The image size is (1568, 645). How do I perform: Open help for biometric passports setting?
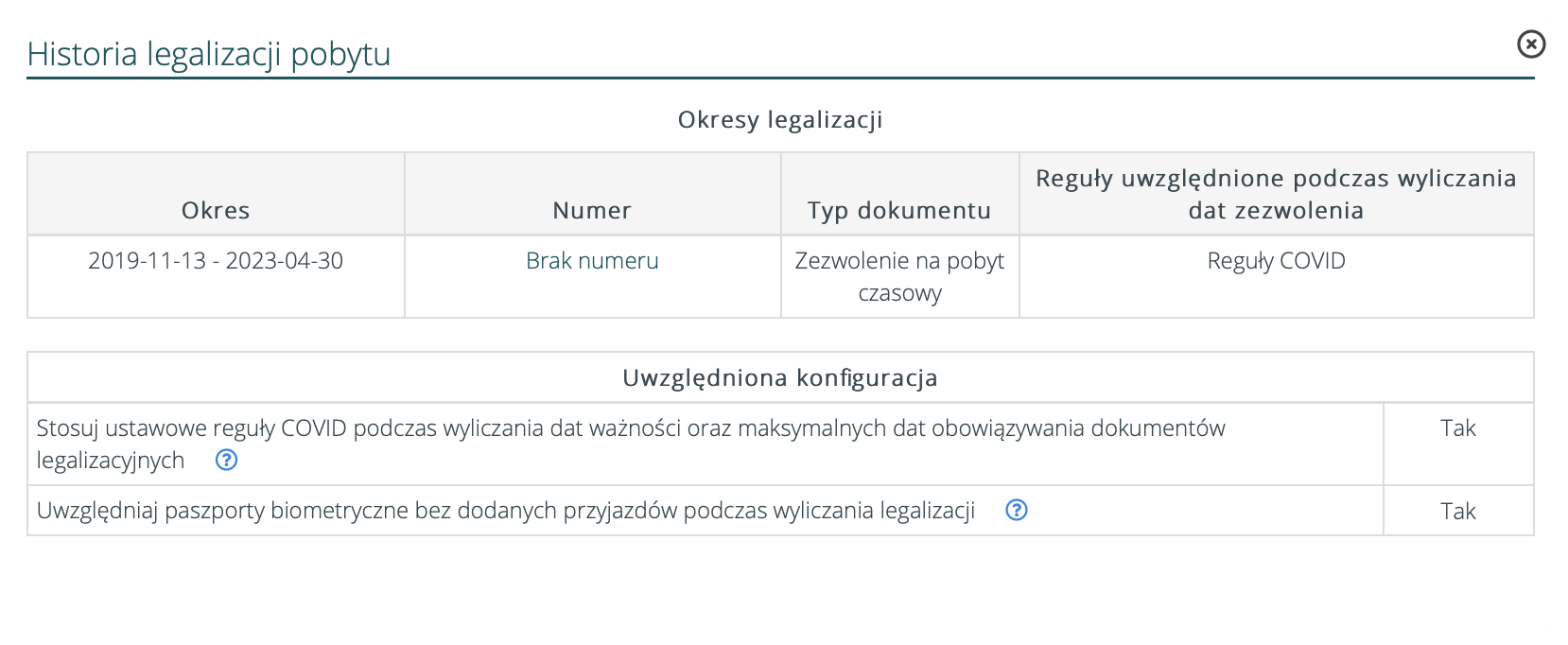(1016, 511)
